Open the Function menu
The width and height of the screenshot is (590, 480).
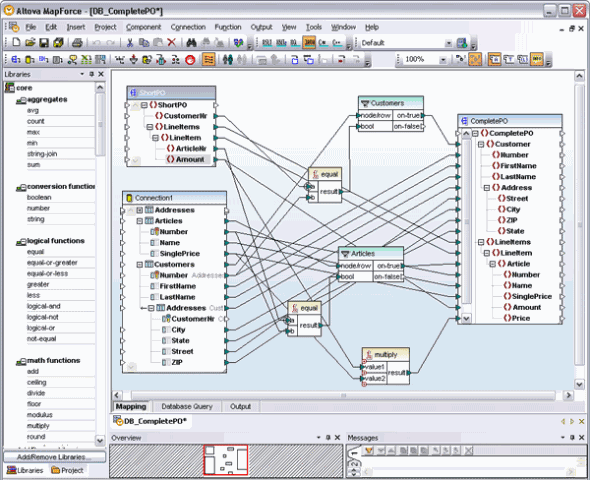coord(228,27)
